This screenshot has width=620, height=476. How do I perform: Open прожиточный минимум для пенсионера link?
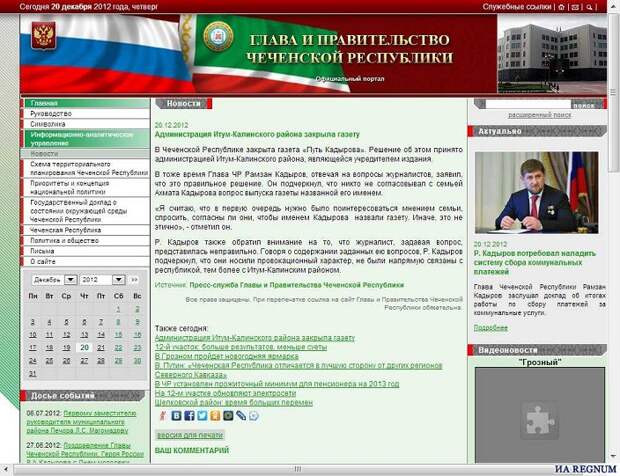(277, 384)
